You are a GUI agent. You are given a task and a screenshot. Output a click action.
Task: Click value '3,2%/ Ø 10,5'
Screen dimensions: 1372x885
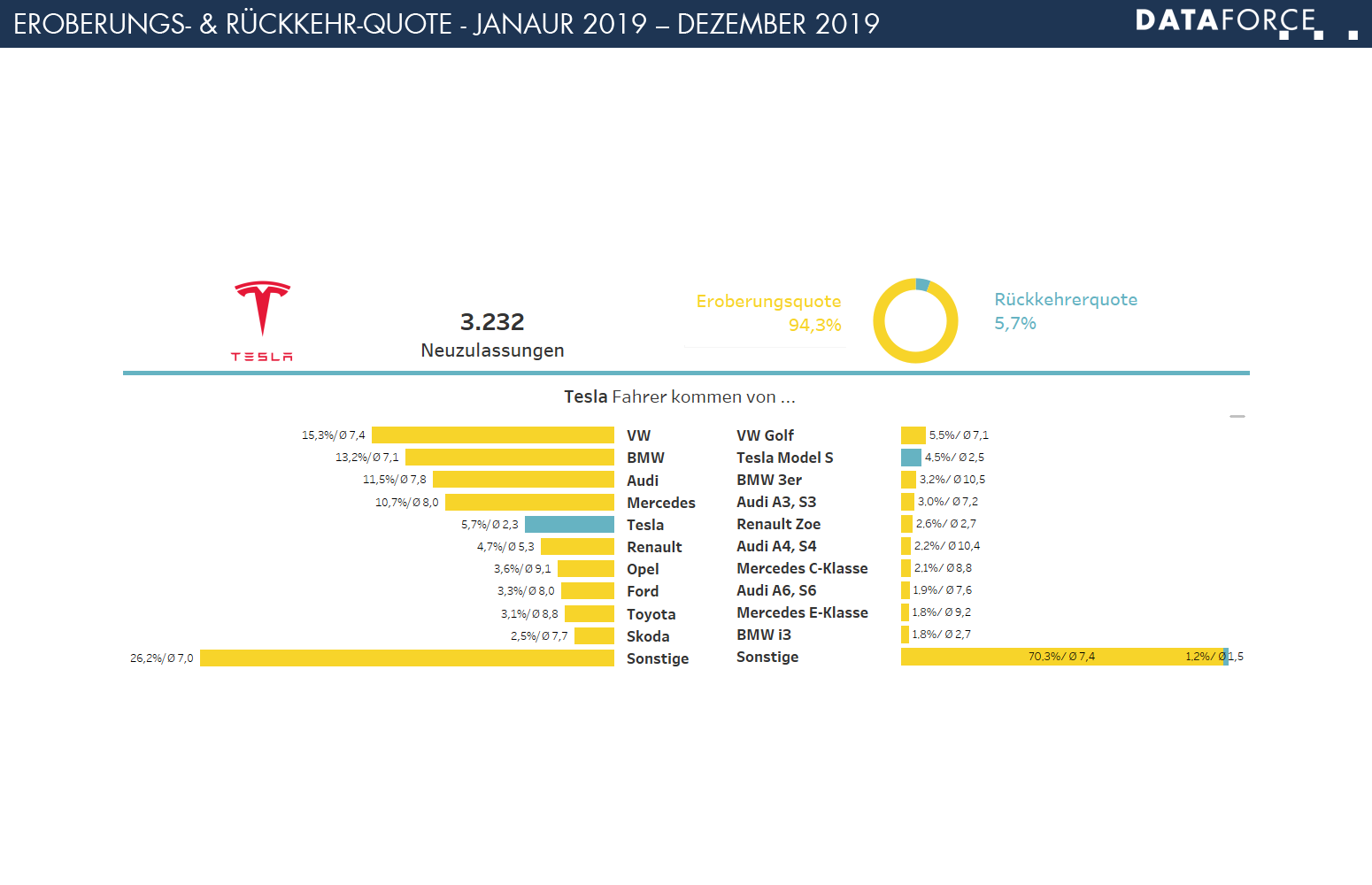pyautogui.click(x=952, y=480)
